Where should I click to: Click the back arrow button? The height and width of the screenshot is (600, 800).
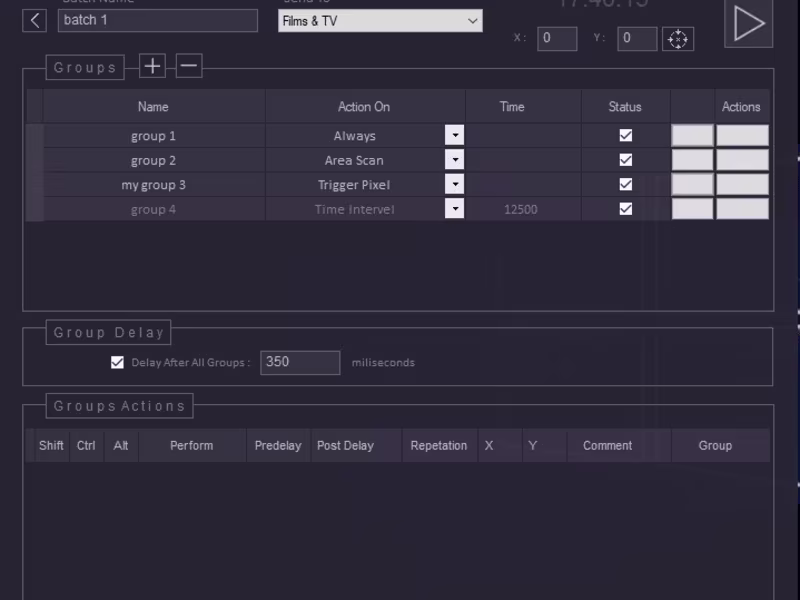click(35, 21)
